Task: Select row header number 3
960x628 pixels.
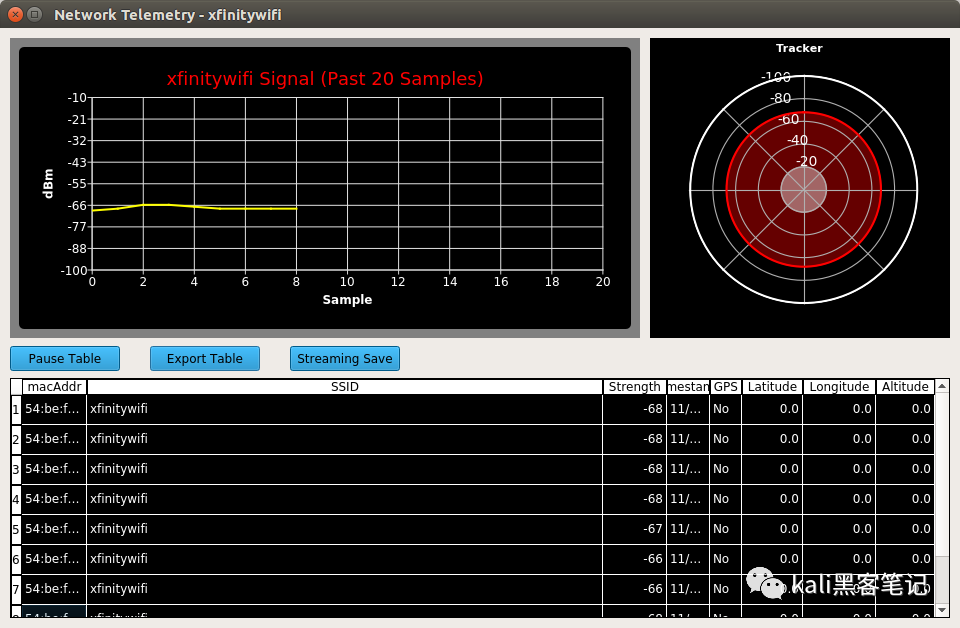Action: (16, 469)
